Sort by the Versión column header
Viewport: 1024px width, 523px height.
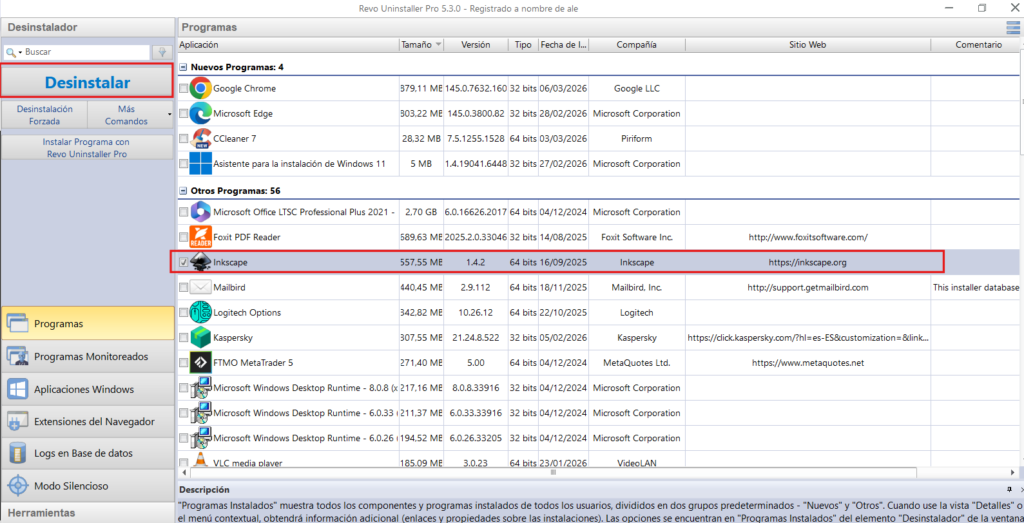tap(475, 45)
